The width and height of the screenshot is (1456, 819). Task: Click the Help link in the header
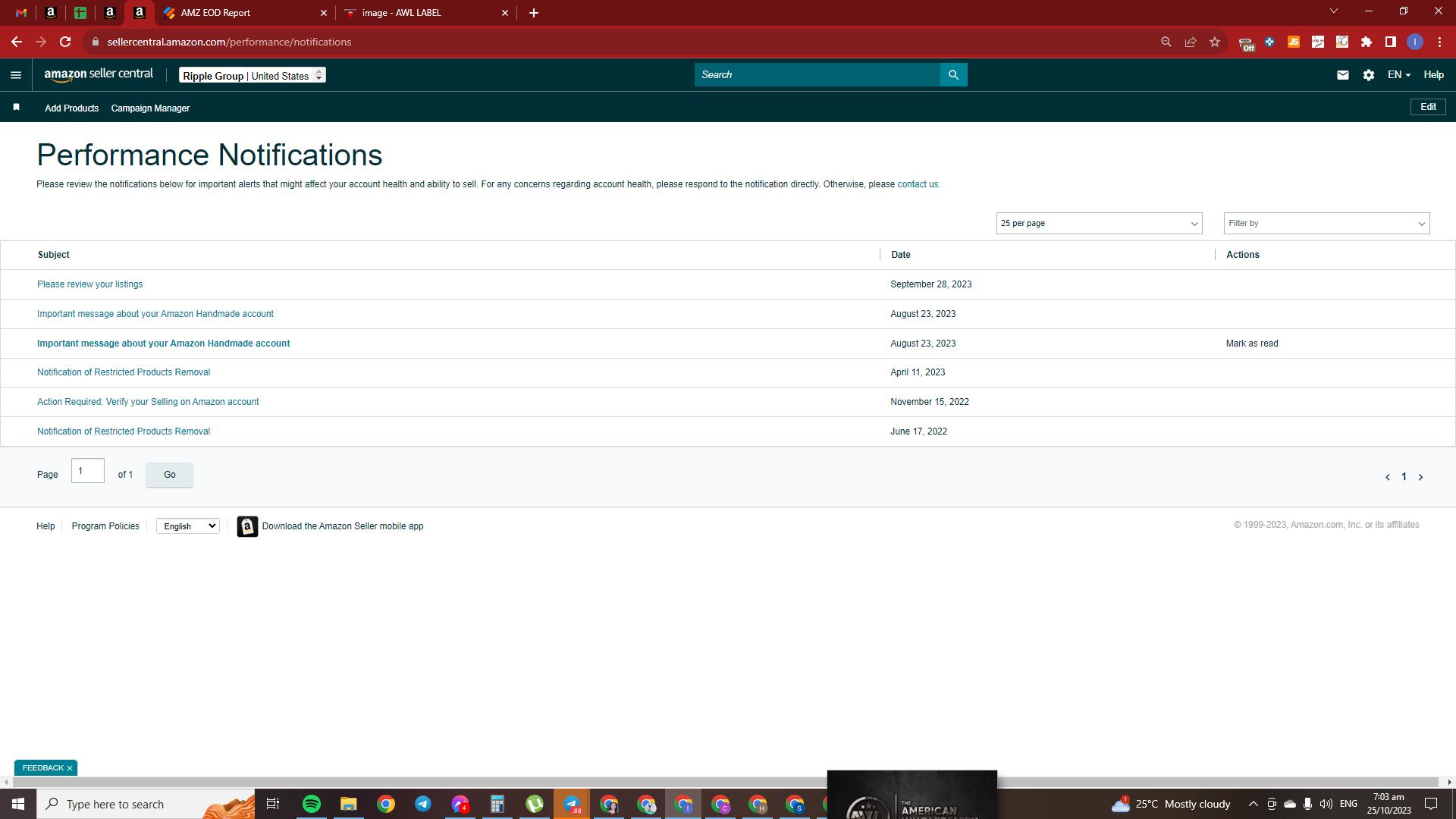(x=1433, y=75)
